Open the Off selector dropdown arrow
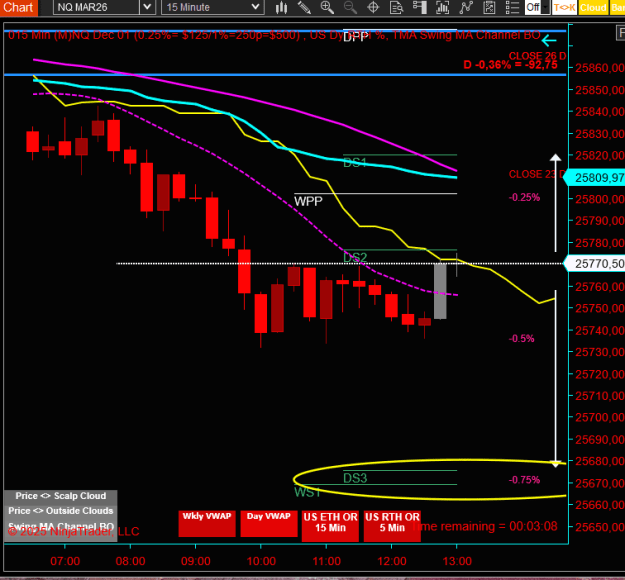The width and height of the screenshot is (625, 580). [x=546, y=7]
